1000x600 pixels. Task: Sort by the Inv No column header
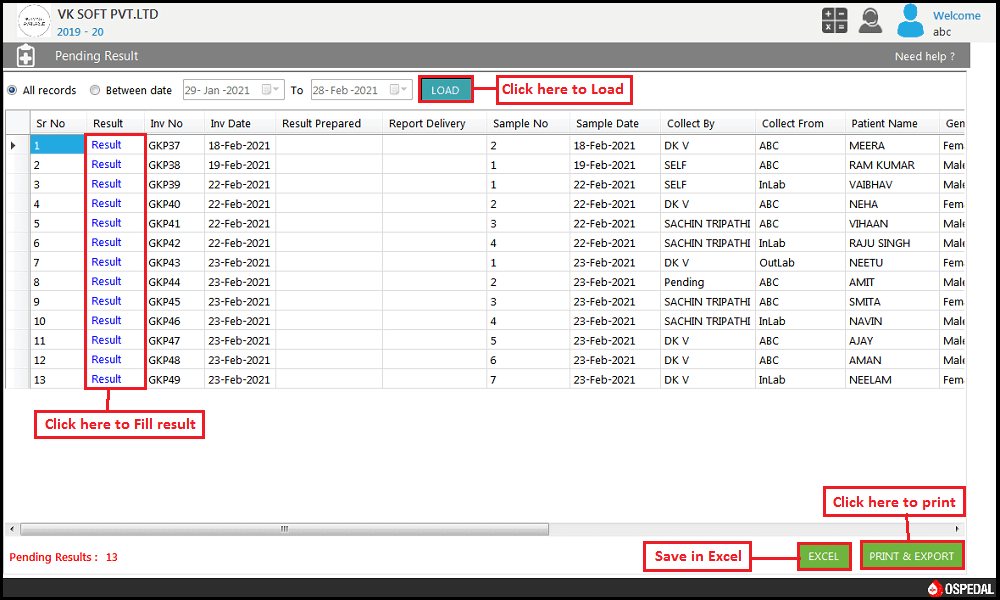coord(176,123)
